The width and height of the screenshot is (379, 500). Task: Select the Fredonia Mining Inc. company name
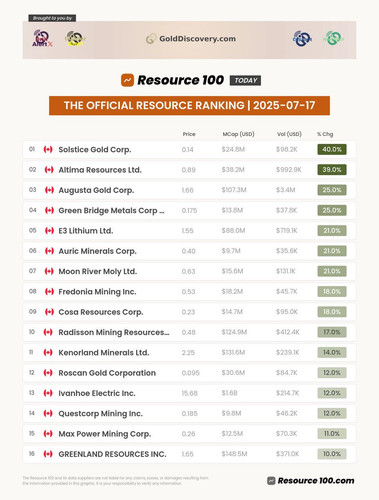point(97,292)
